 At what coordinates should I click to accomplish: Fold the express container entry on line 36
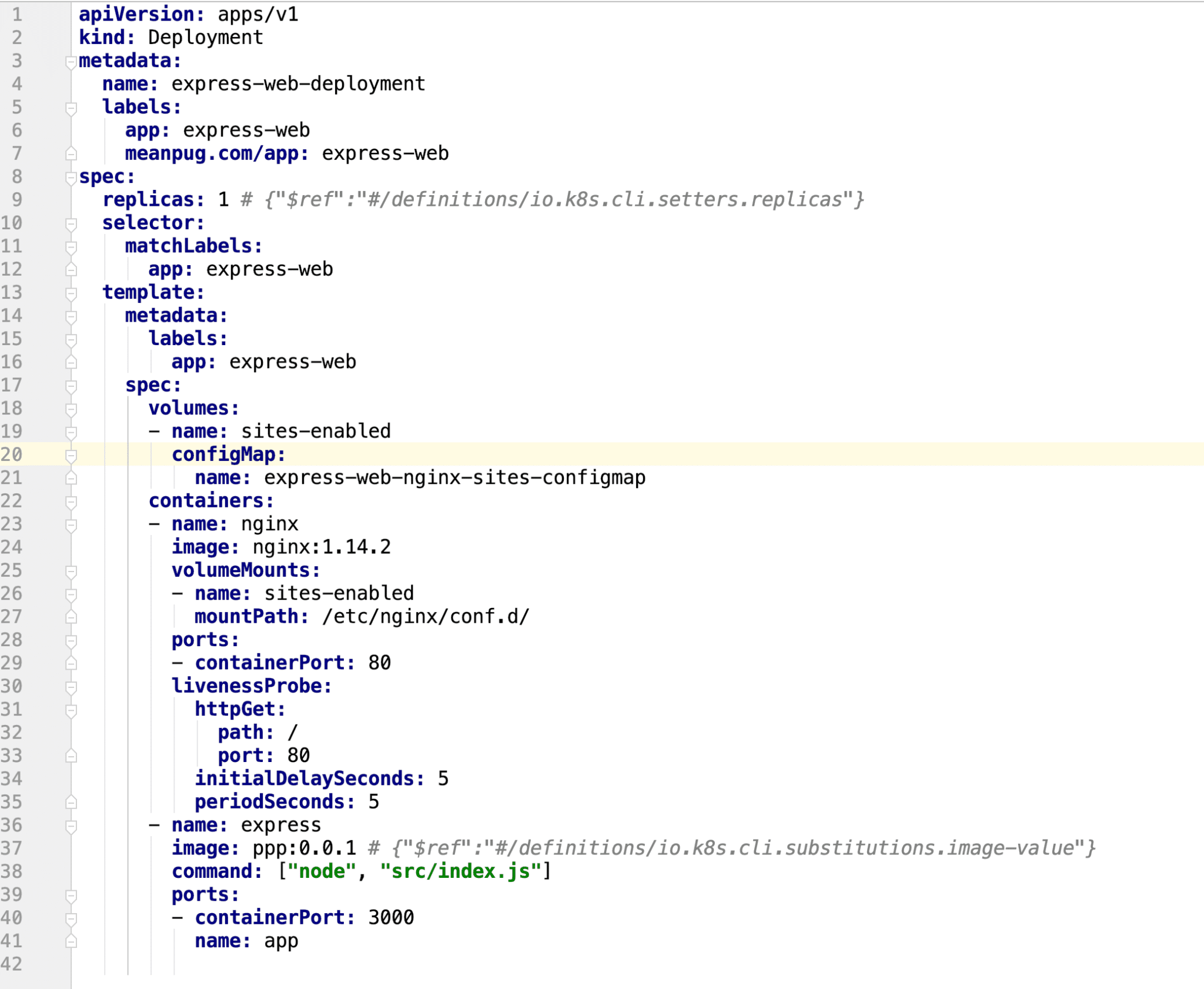71,826
